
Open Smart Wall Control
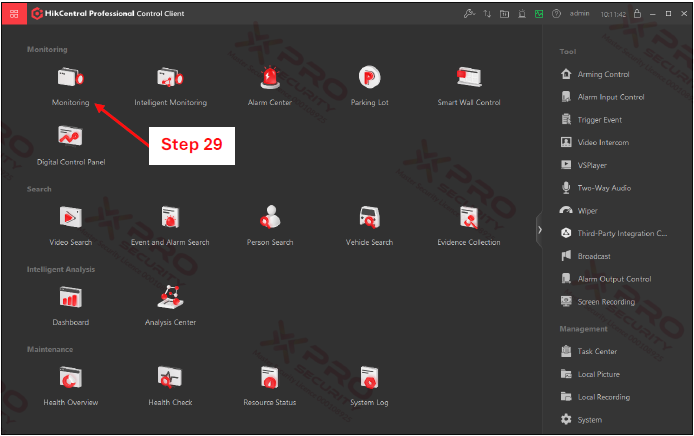[469, 87]
